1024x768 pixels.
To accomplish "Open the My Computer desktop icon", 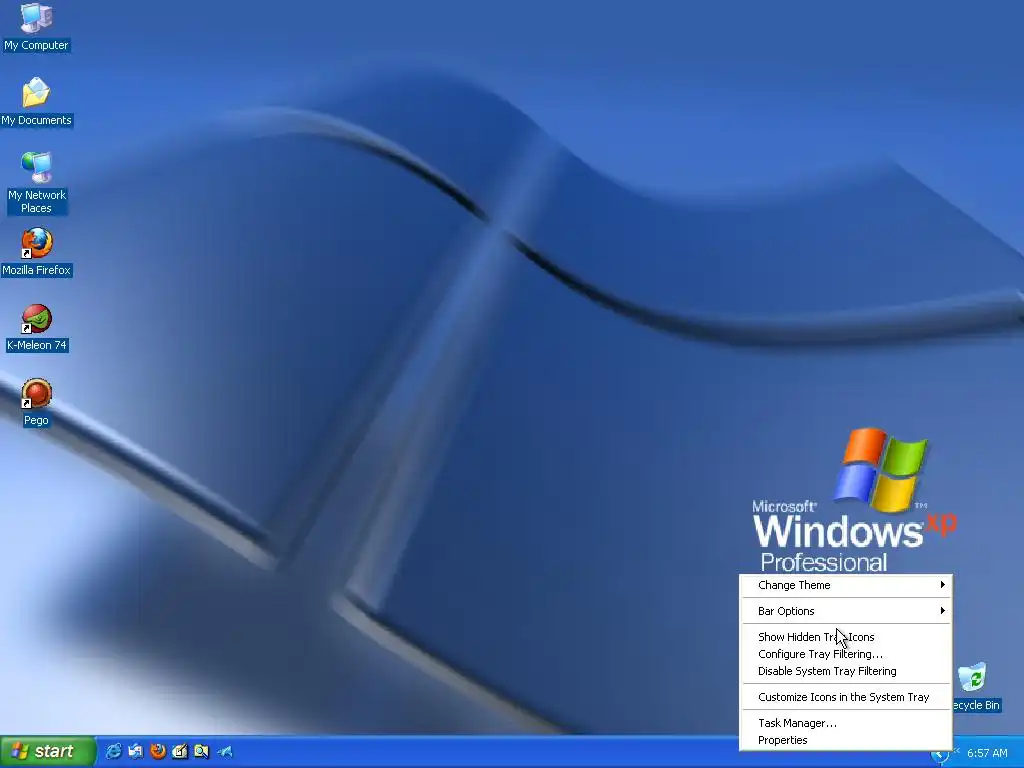I will [x=36, y=26].
